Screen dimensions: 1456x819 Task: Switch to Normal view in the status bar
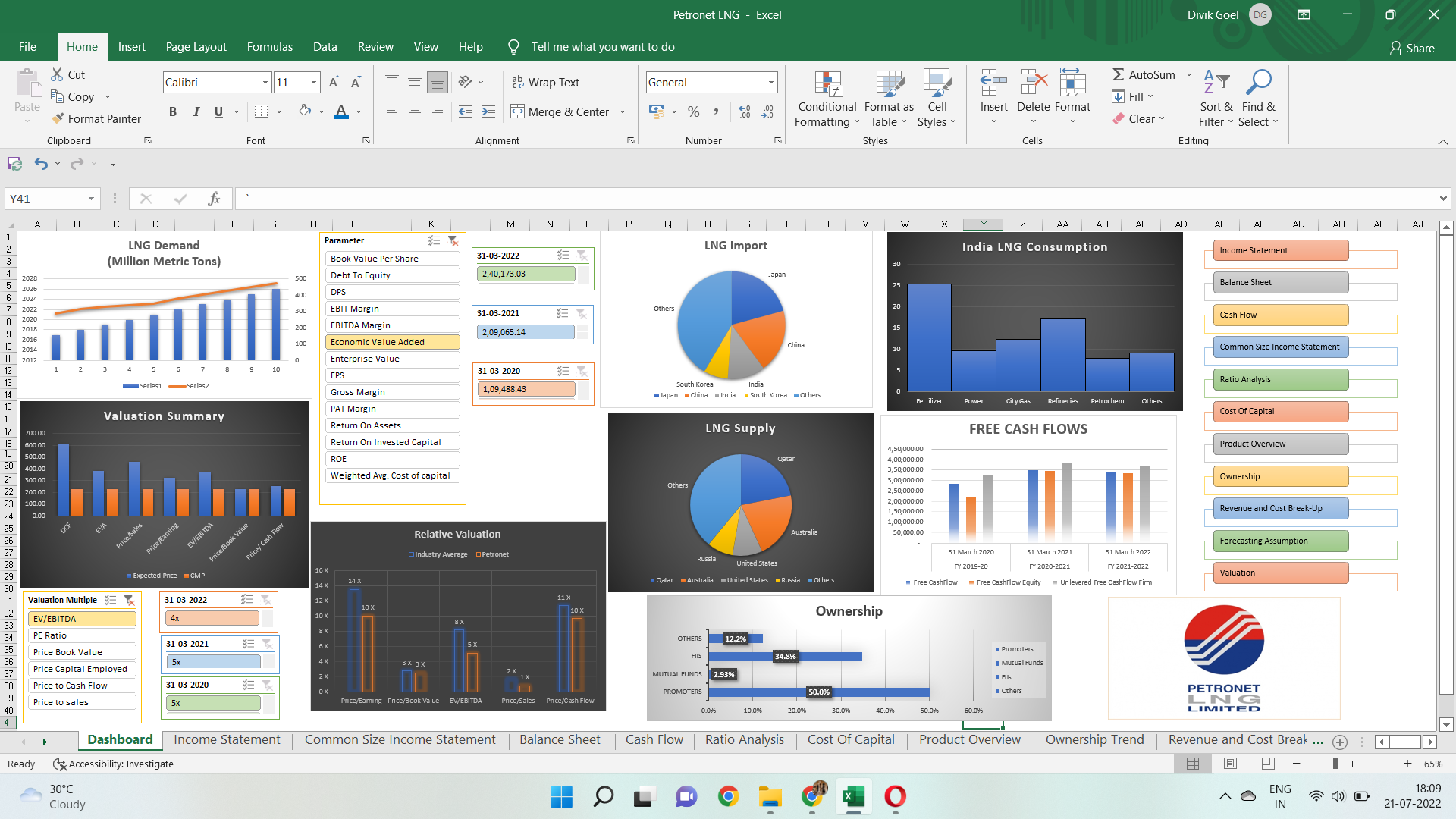click(1193, 764)
